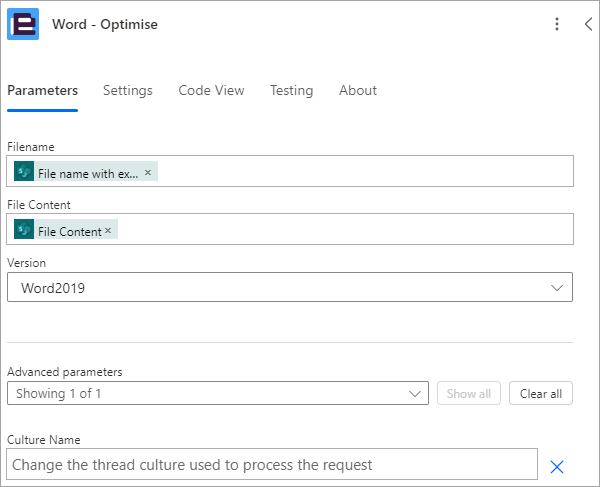Go to the Testing tab
The width and height of the screenshot is (600, 487).
pyautogui.click(x=292, y=91)
